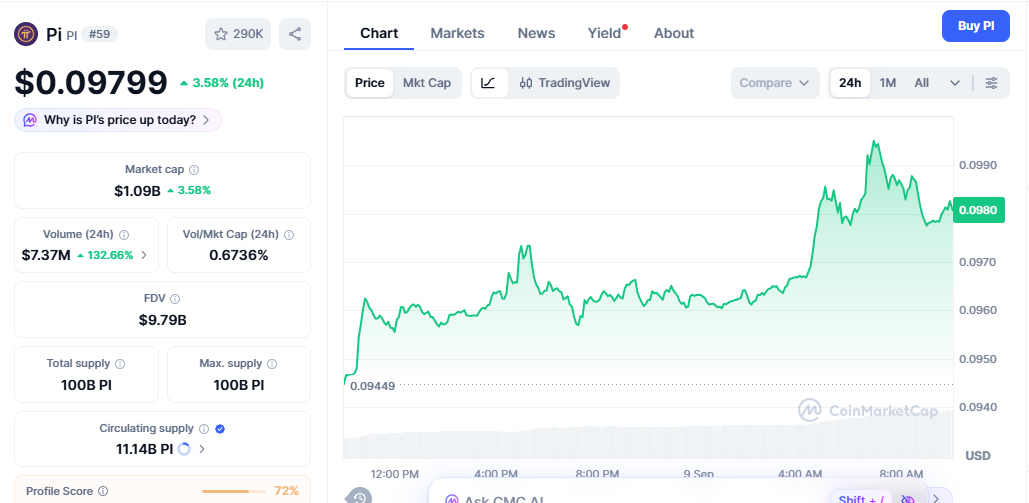The image size is (1029, 503).
Task: Open the News tab
Action: (536, 33)
